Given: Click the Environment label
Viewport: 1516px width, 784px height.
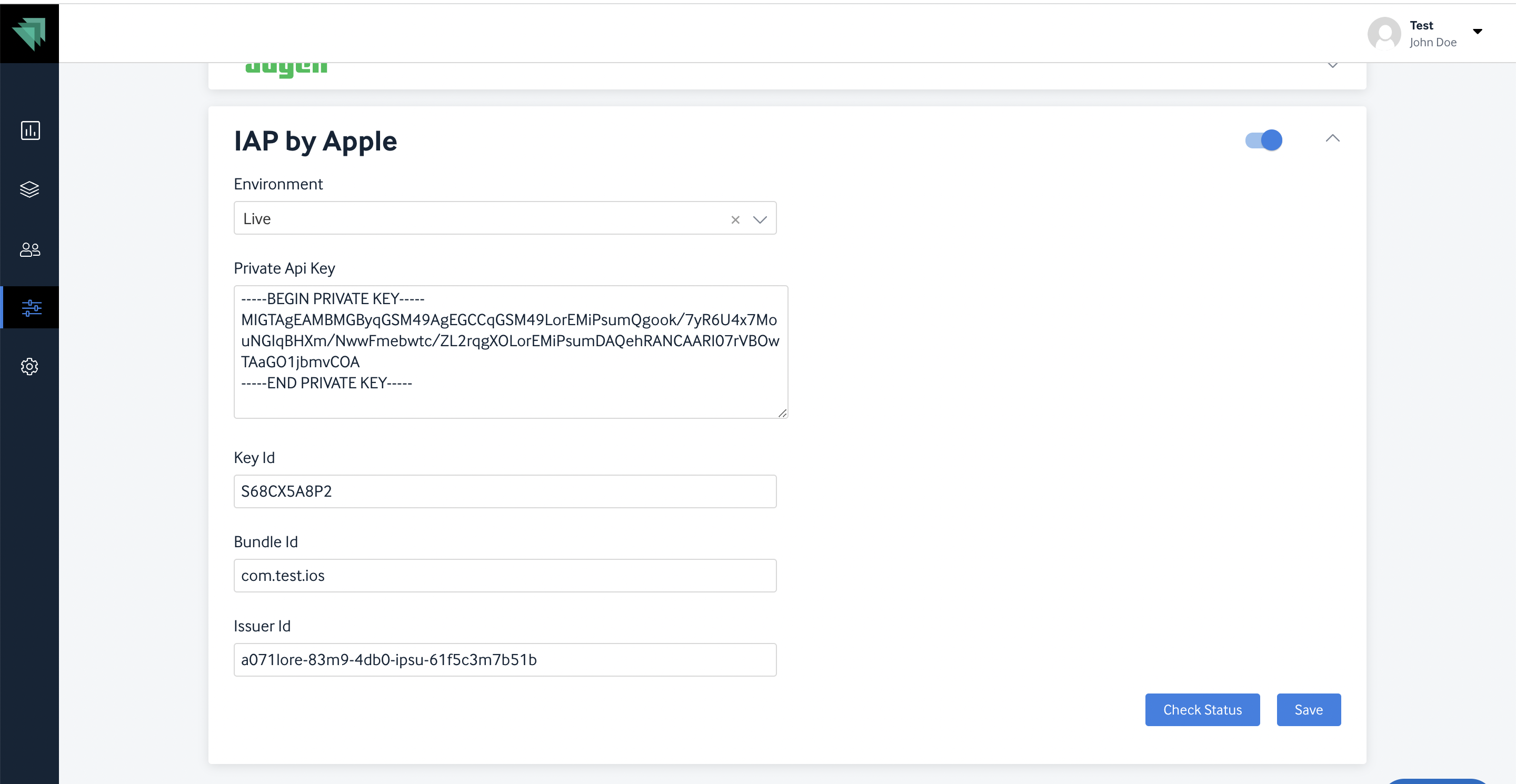Looking at the screenshot, I should pyautogui.click(x=278, y=184).
